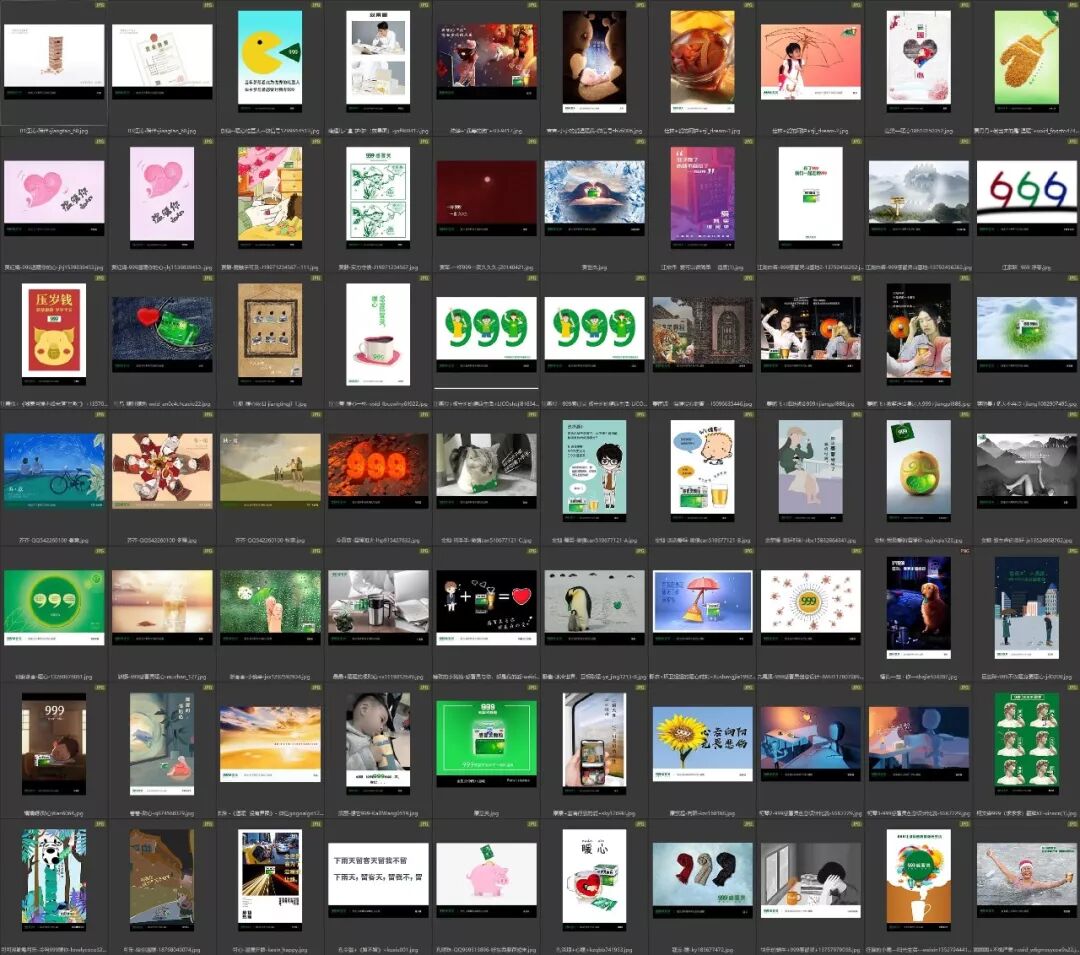
Task: Select the dog at night blue poster
Action: click(x=919, y=607)
